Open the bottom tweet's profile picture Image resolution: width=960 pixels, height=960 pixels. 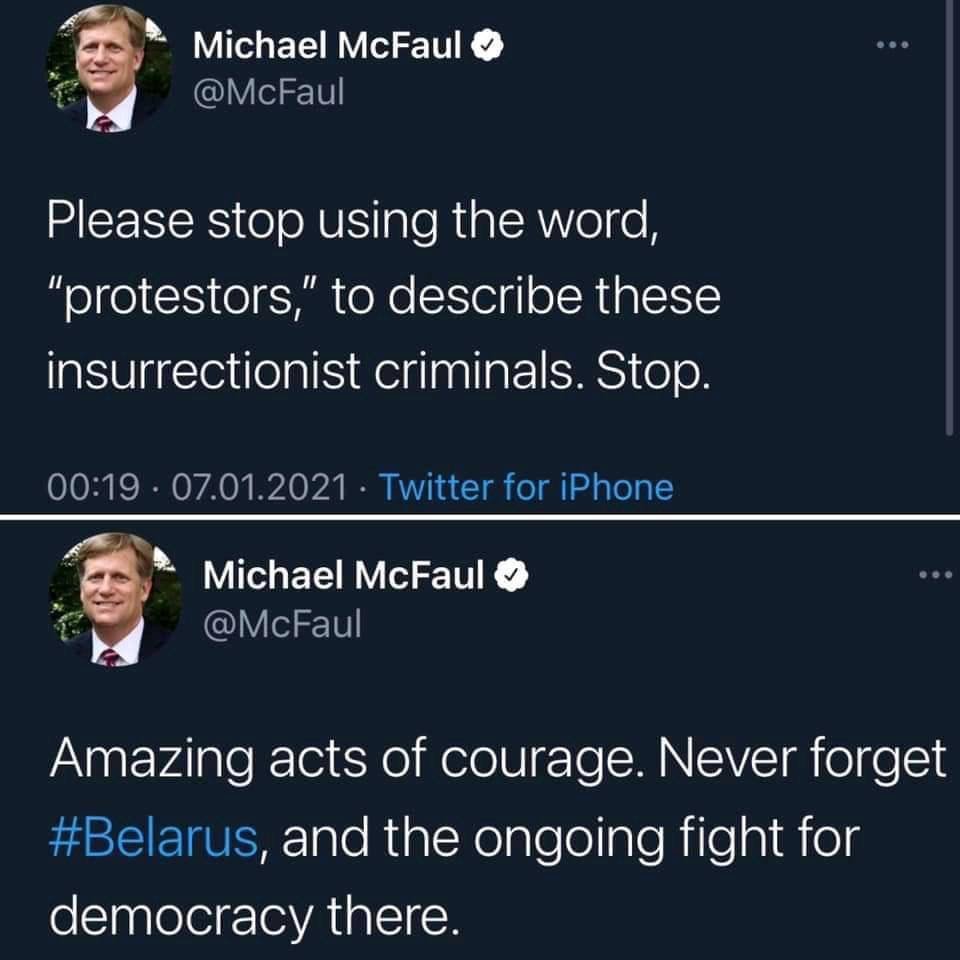click(115, 599)
